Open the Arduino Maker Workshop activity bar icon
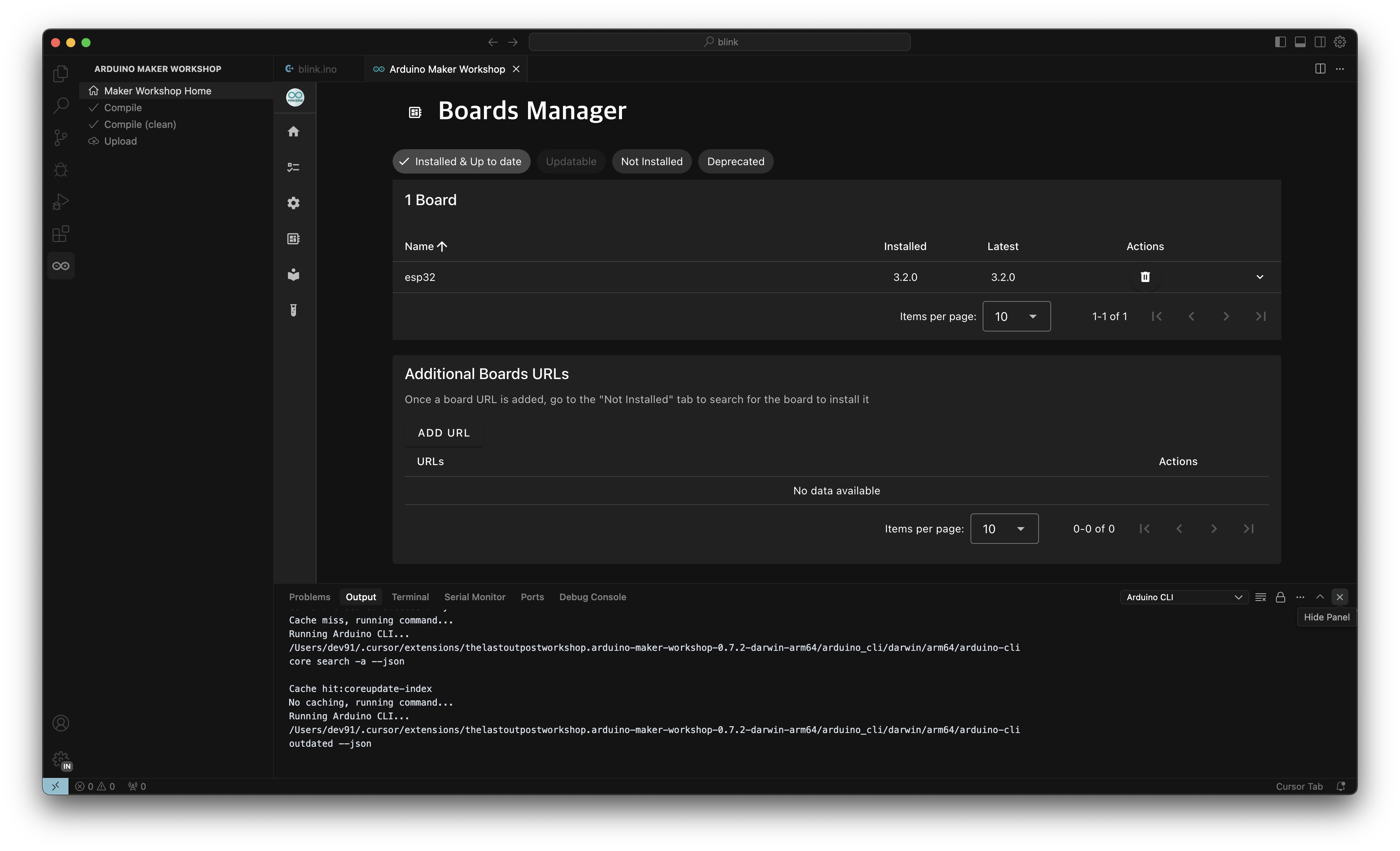The height and width of the screenshot is (851, 1400). tap(61, 266)
